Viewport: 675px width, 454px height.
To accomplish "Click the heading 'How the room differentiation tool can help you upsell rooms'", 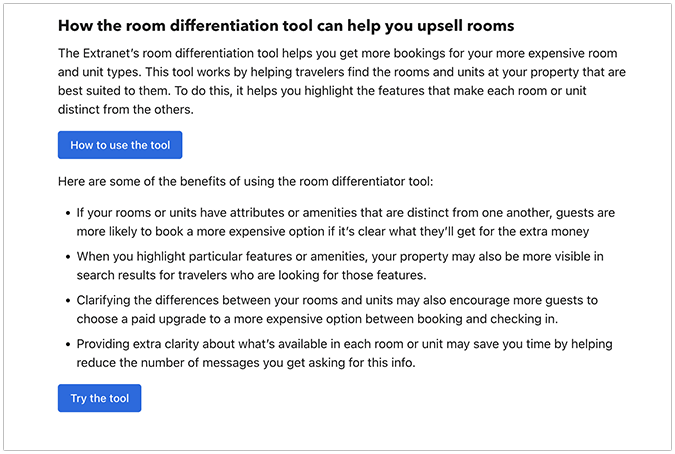I will 286,26.
